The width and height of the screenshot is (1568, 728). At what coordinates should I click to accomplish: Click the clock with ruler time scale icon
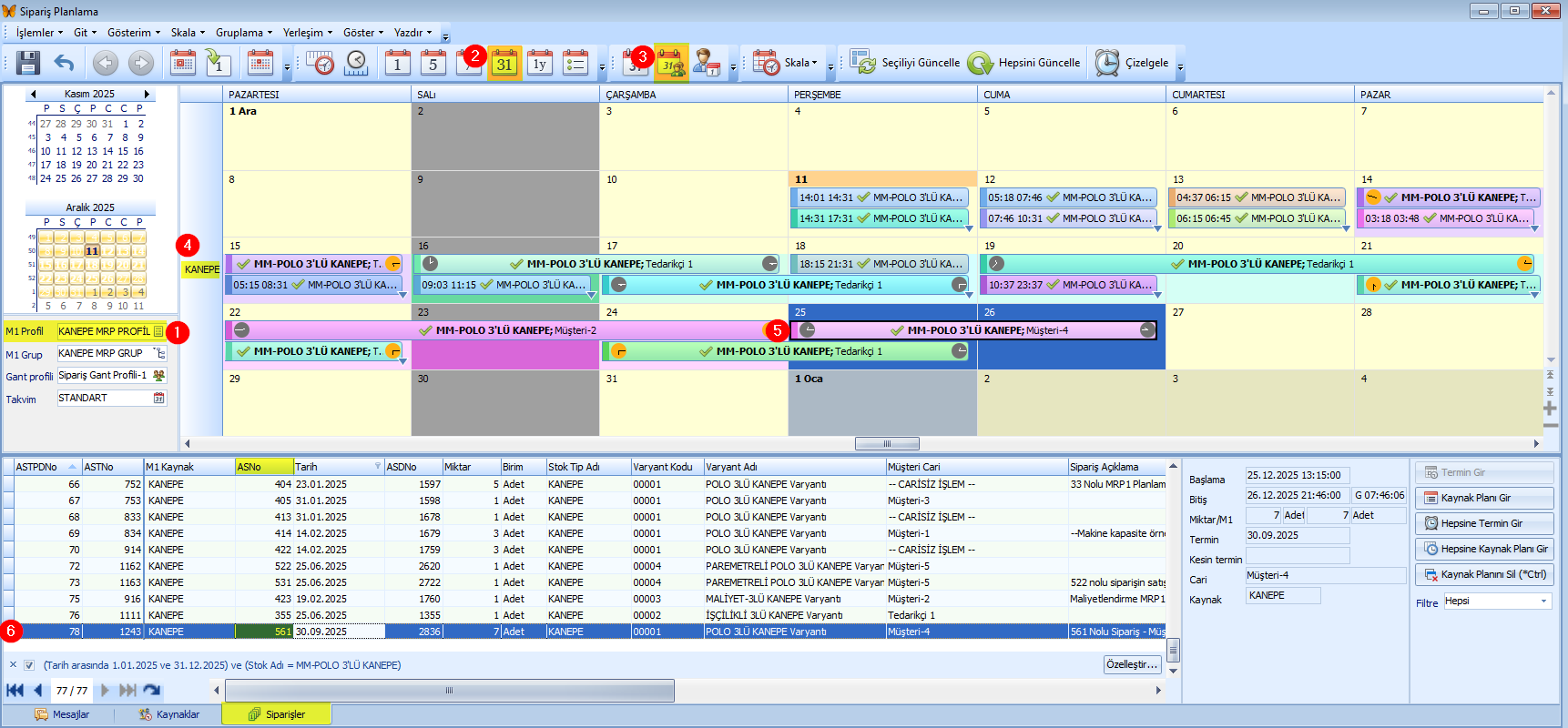(x=321, y=63)
